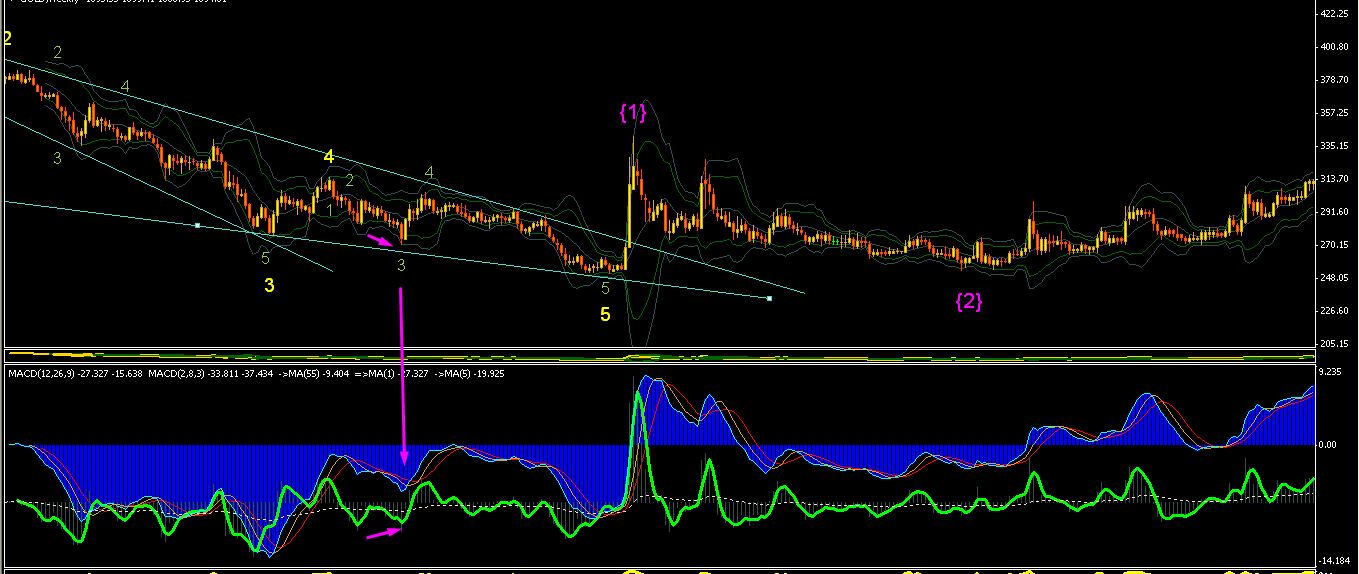Click the thin yellow-green indicator strip
The height and width of the screenshot is (574, 1359).
(660, 356)
